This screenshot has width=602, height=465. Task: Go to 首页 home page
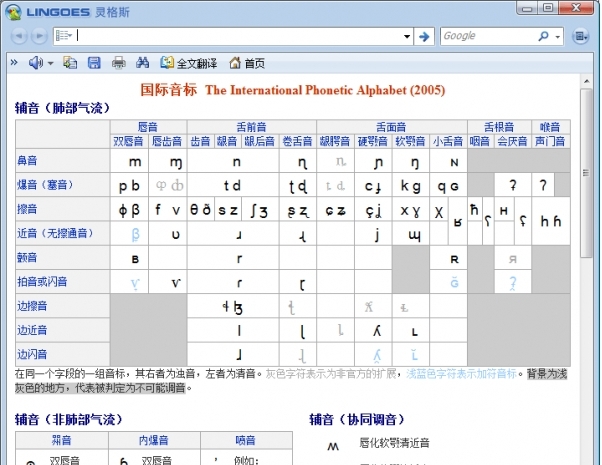pos(247,63)
